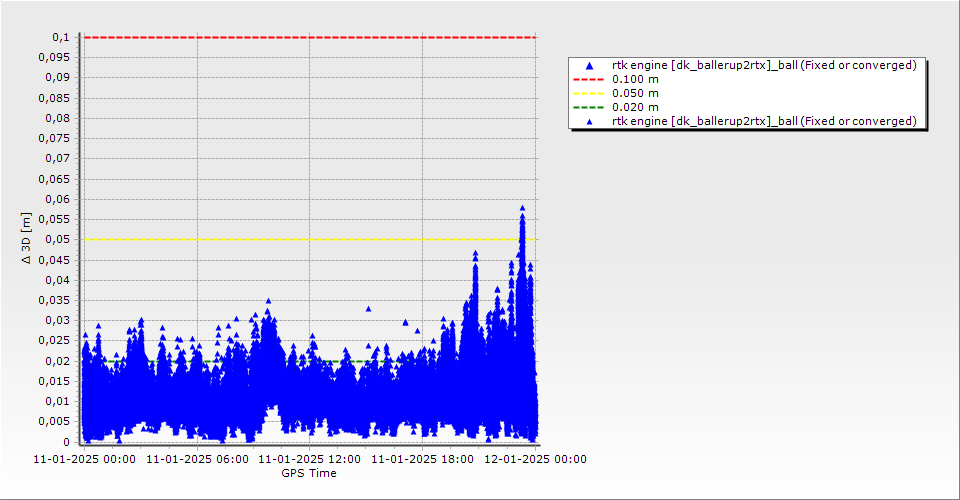Click the small blue triangle legend marker
Image resolution: width=960 pixels, height=500 pixels.
(x=590, y=122)
